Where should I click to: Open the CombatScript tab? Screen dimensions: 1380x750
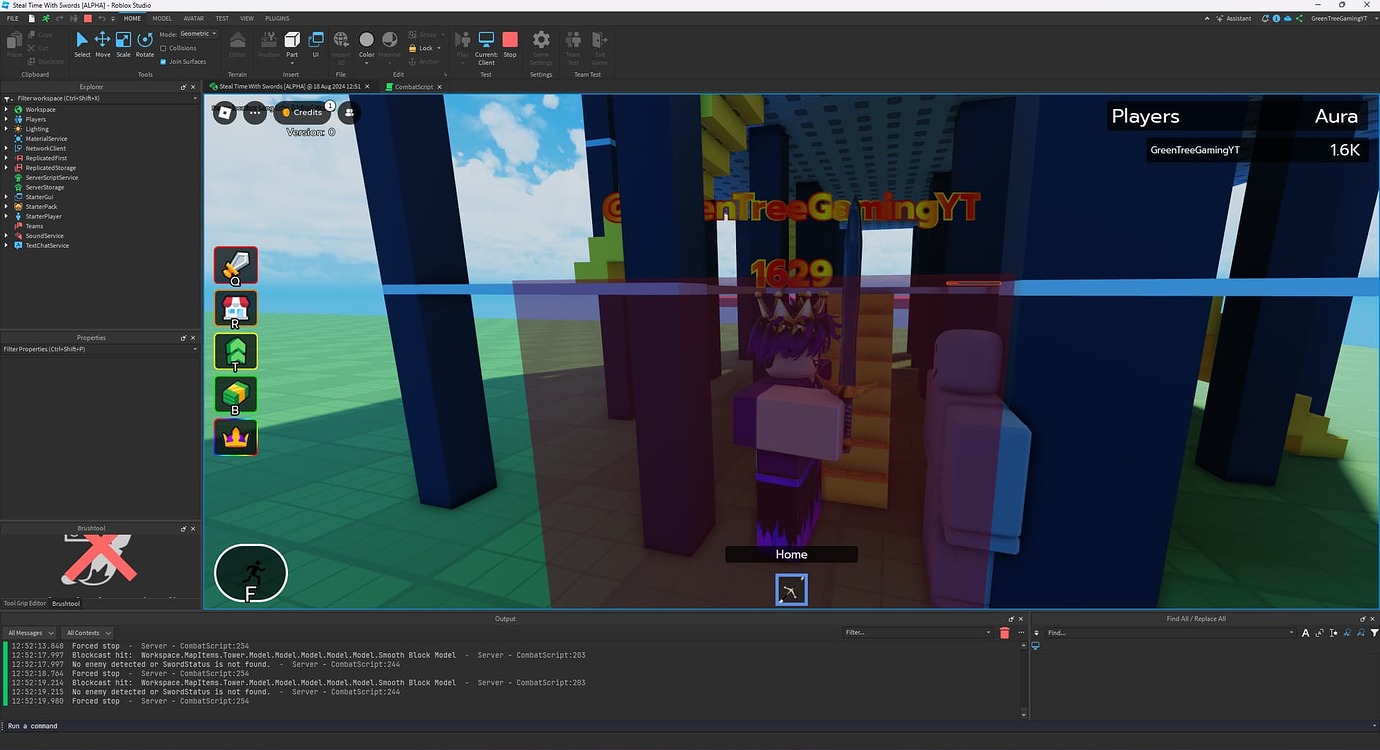(x=412, y=86)
